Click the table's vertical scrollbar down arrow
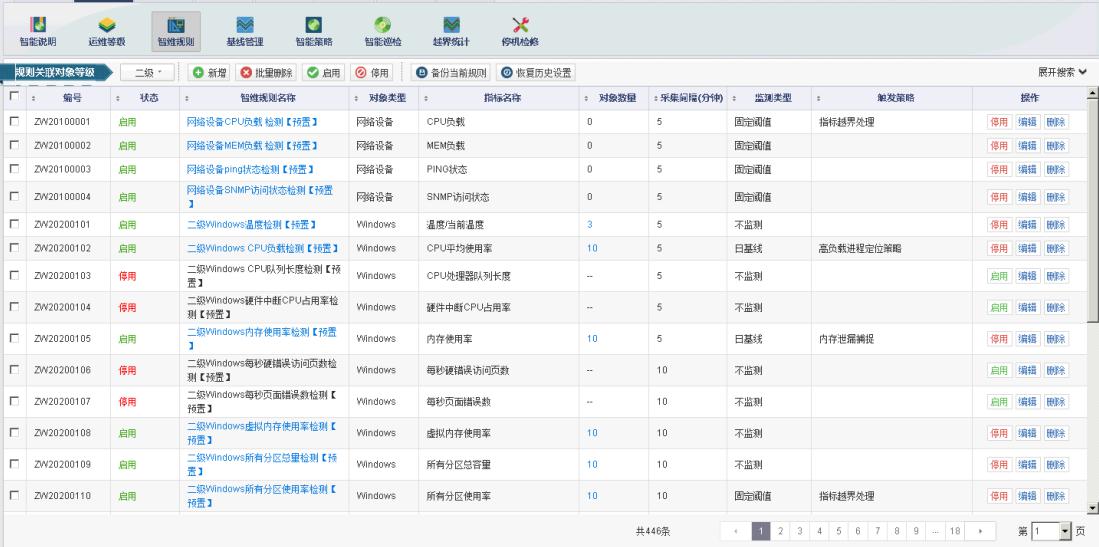 click(x=1092, y=507)
